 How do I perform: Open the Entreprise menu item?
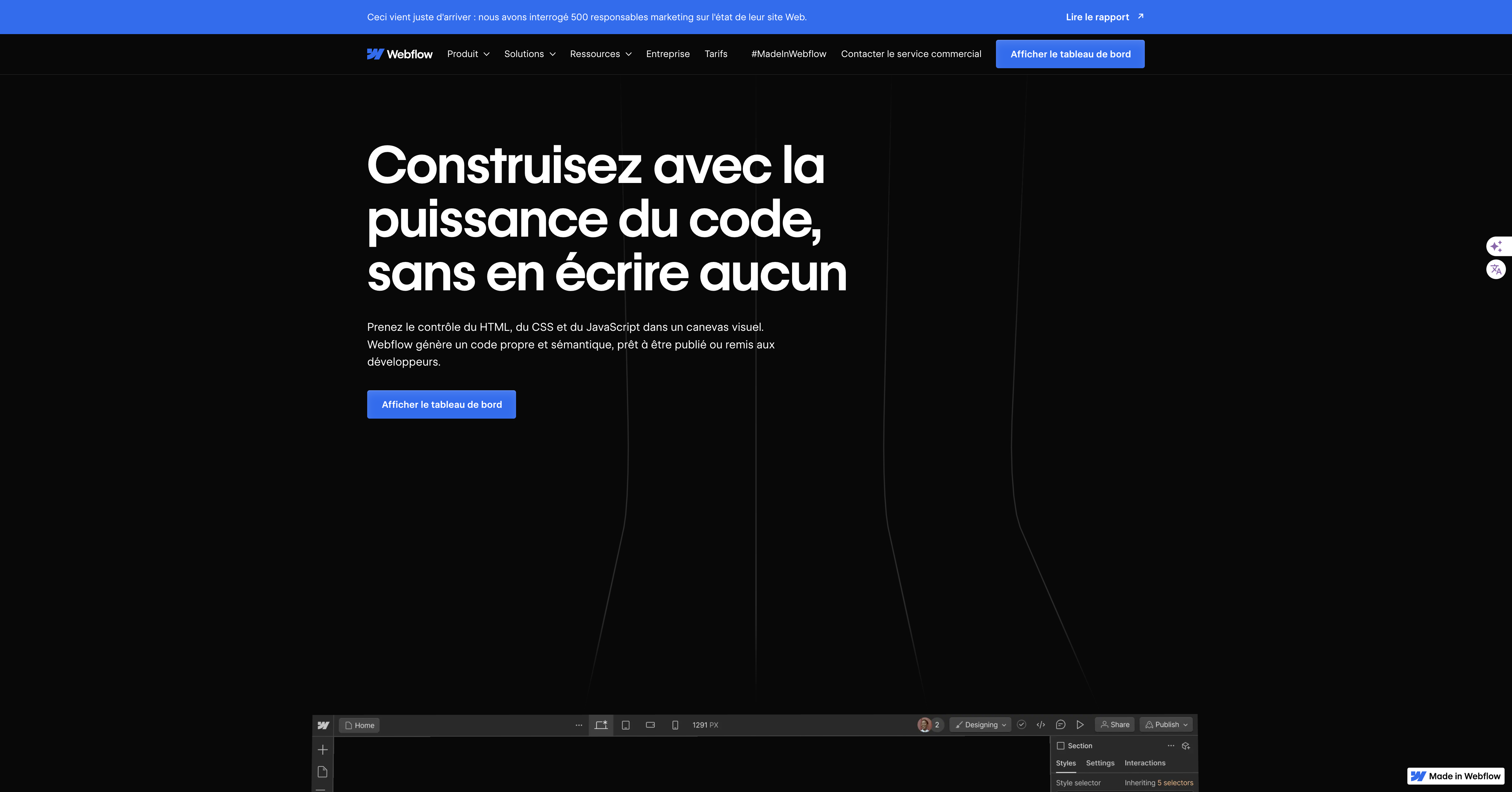667,53
